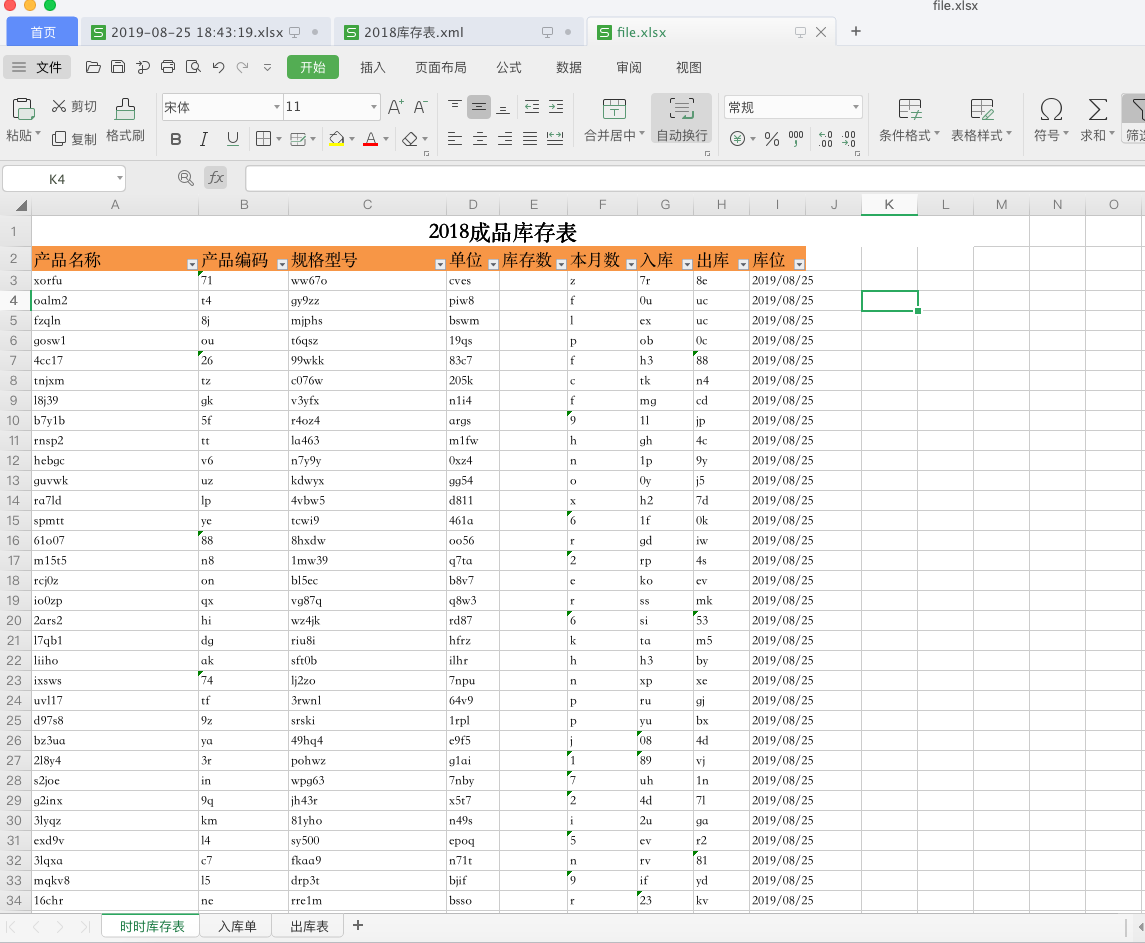Switch to the 页面布局 ribbon tab
The height and width of the screenshot is (943, 1145).
coord(440,67)
